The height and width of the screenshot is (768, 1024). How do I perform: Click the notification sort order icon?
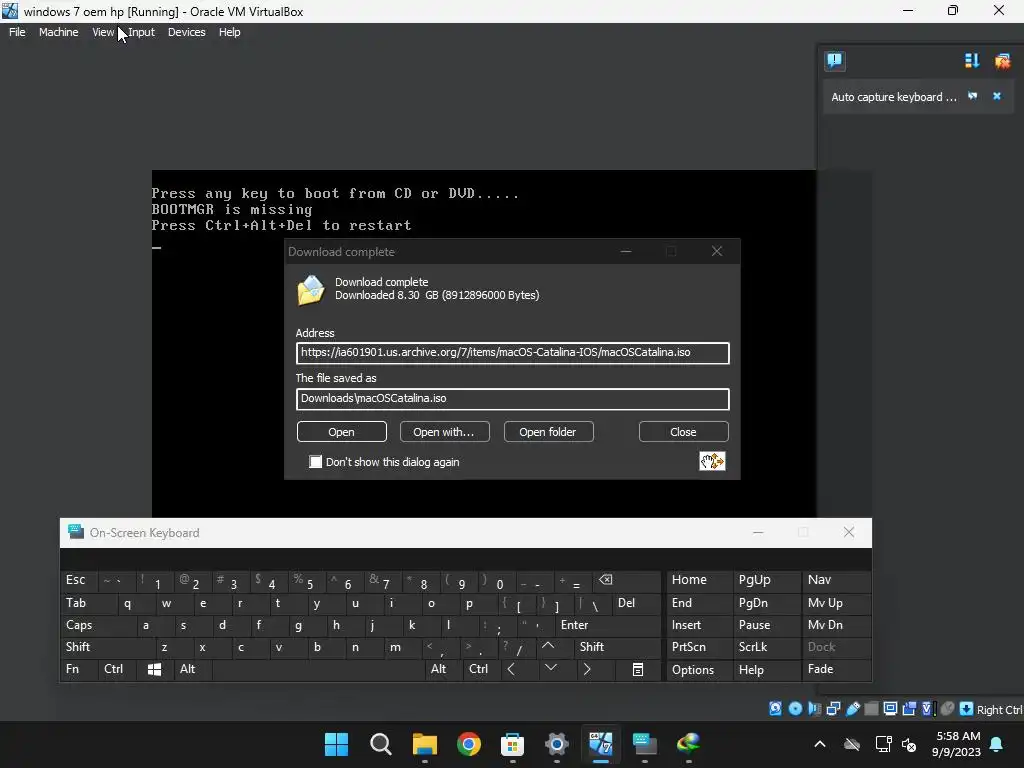972,61
